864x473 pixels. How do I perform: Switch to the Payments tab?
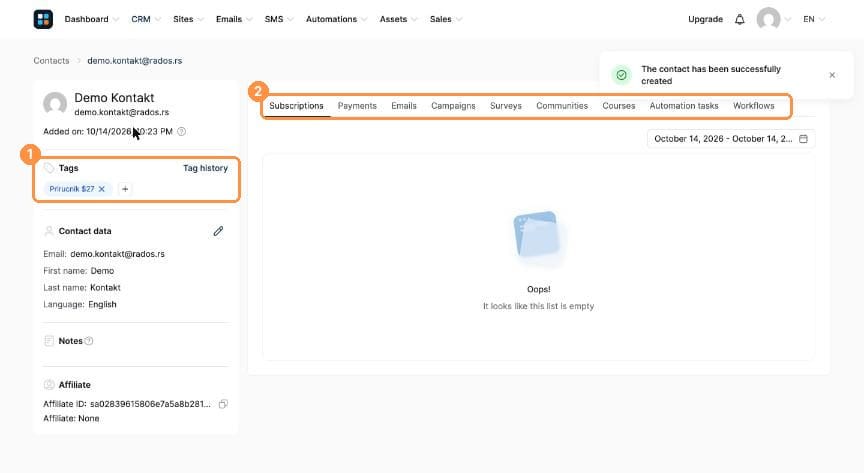(x=357, y=106)
